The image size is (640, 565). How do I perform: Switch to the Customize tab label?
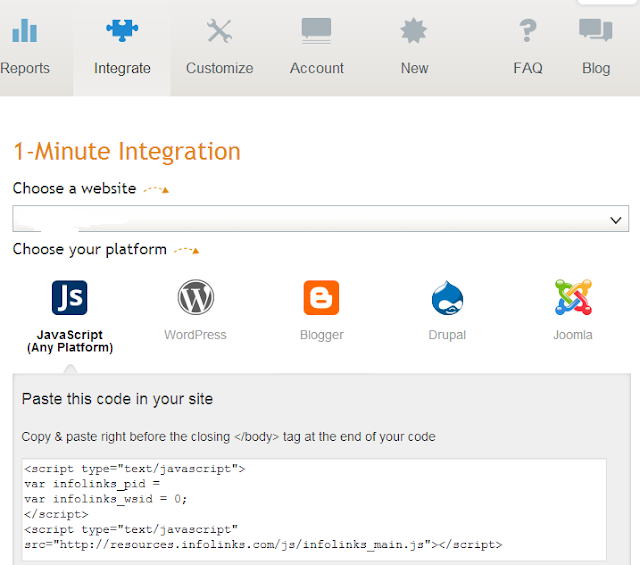[220, 68]
